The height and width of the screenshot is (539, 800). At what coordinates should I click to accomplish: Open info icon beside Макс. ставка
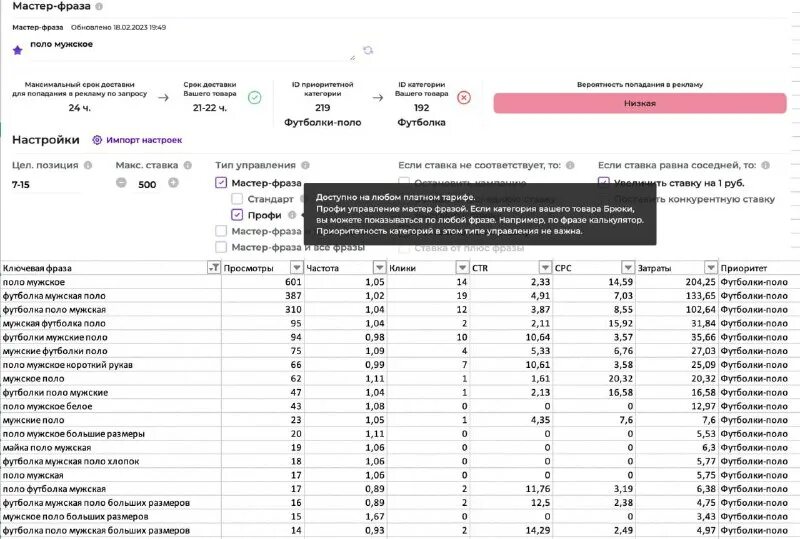click(x=188, y=165)
